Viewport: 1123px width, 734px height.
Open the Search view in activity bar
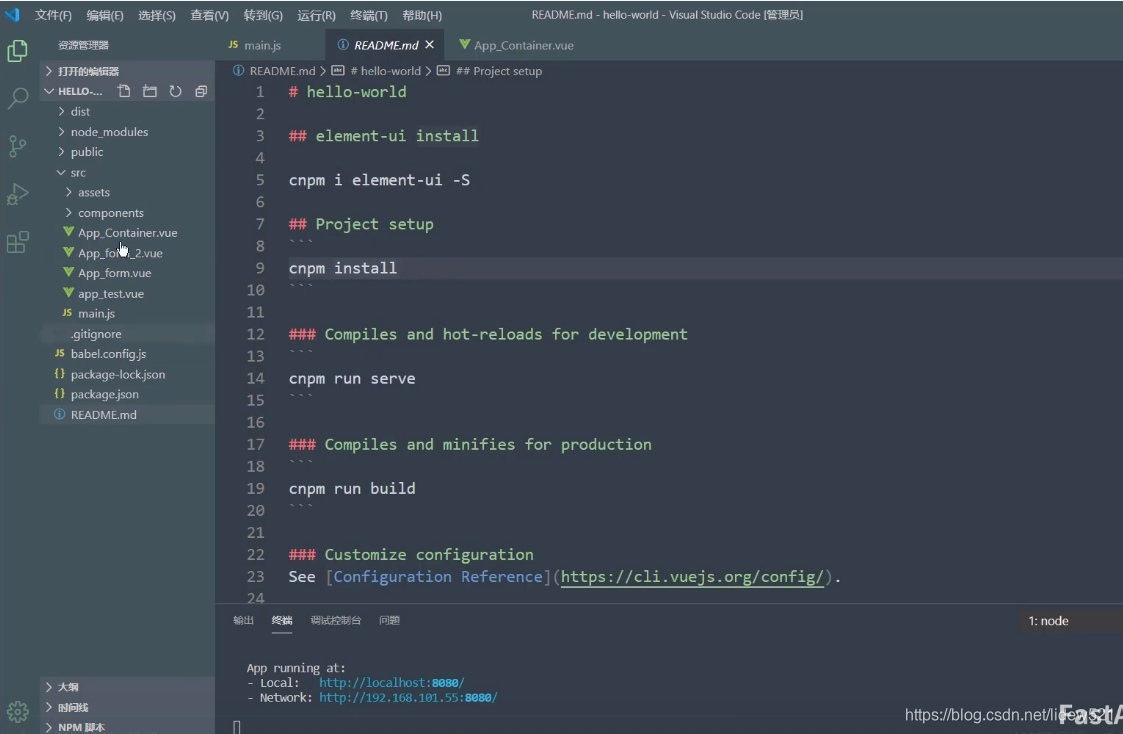pos(17,98)
